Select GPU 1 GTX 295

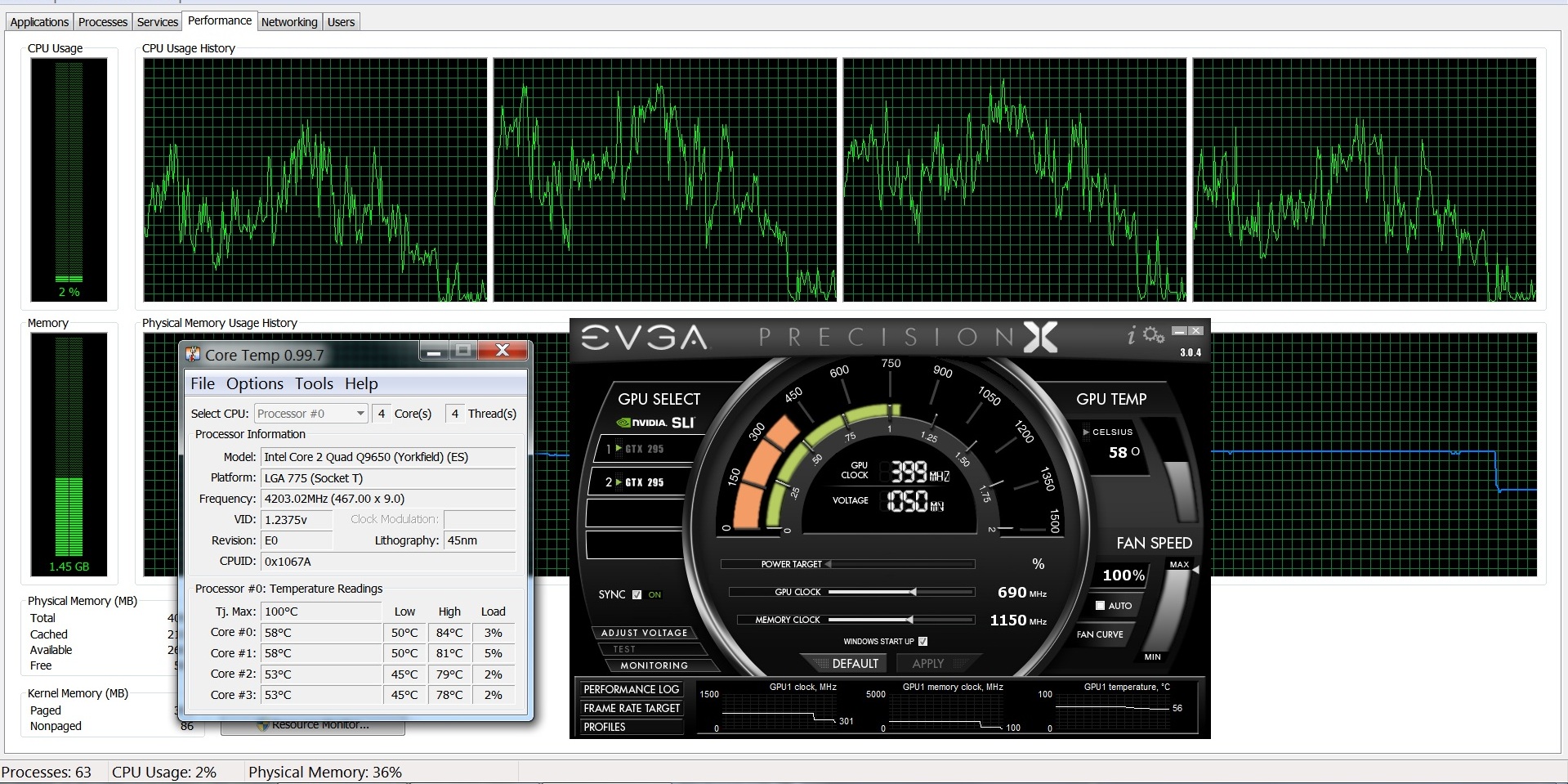[x=636, y=449]
